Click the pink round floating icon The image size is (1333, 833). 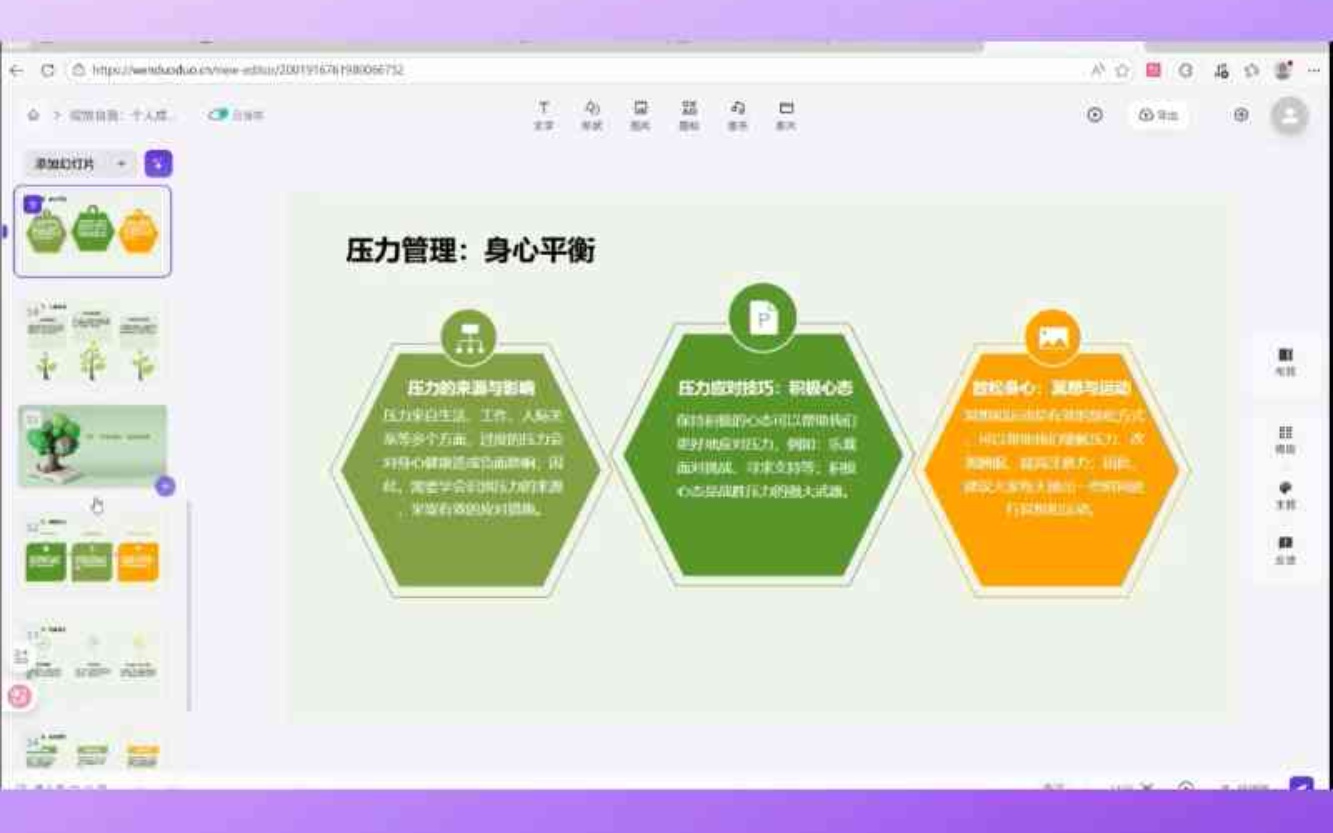pyautogui.click(x=19, y=696)
